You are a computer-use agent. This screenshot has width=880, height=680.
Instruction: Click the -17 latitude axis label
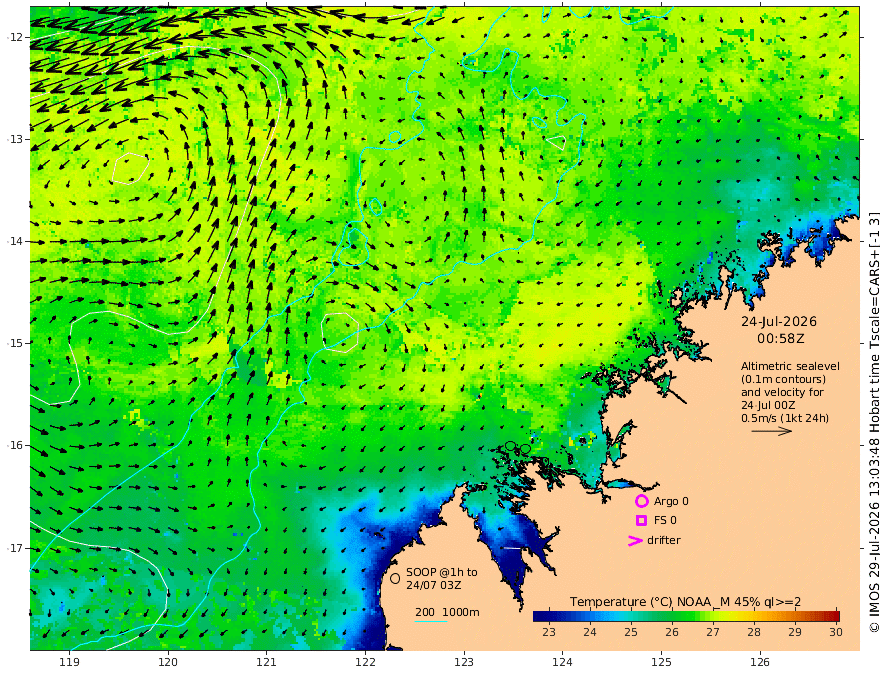point(15,548)
